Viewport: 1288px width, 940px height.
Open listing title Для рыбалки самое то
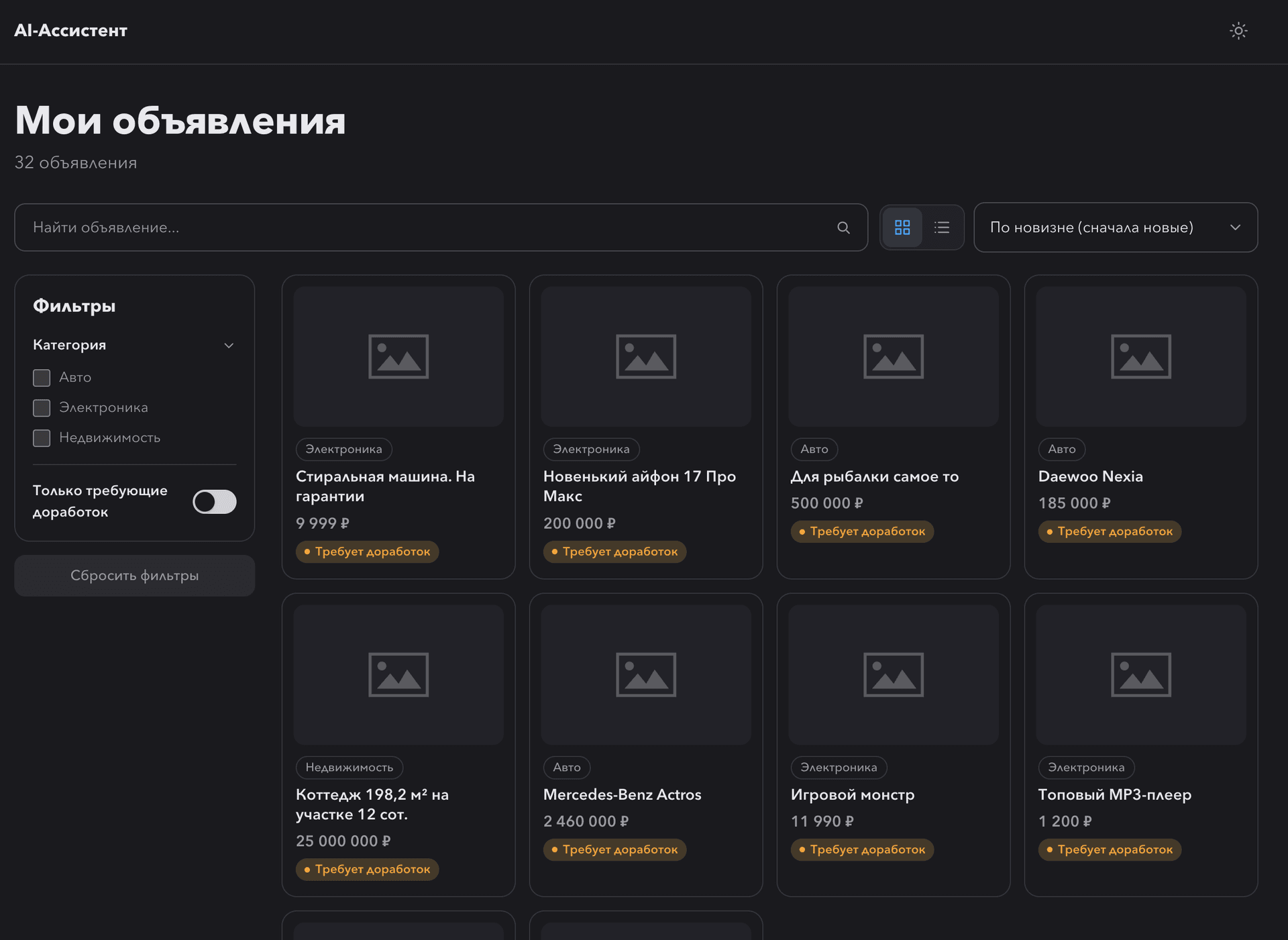pyautogui.click(x=875, y=476)
